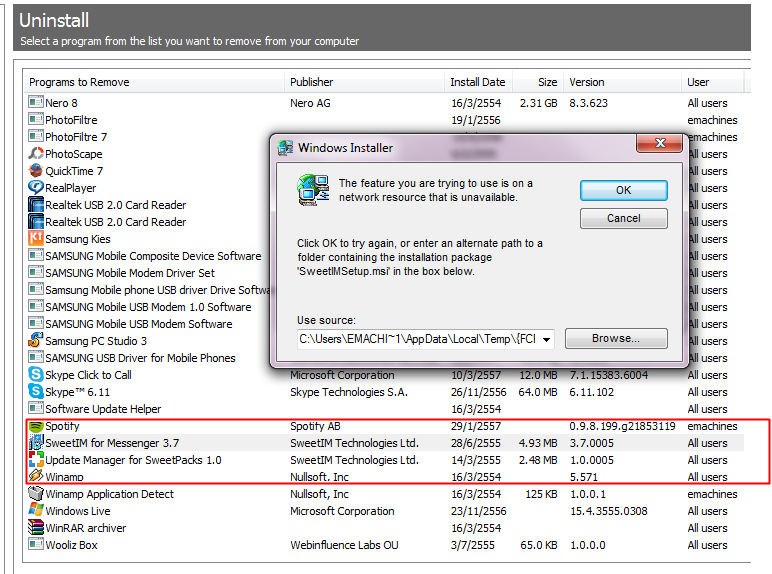Image resolution: width=772 pixels, height=574 pixels.
Task: Sort by Install Date column header
Action: click(479, 82)
